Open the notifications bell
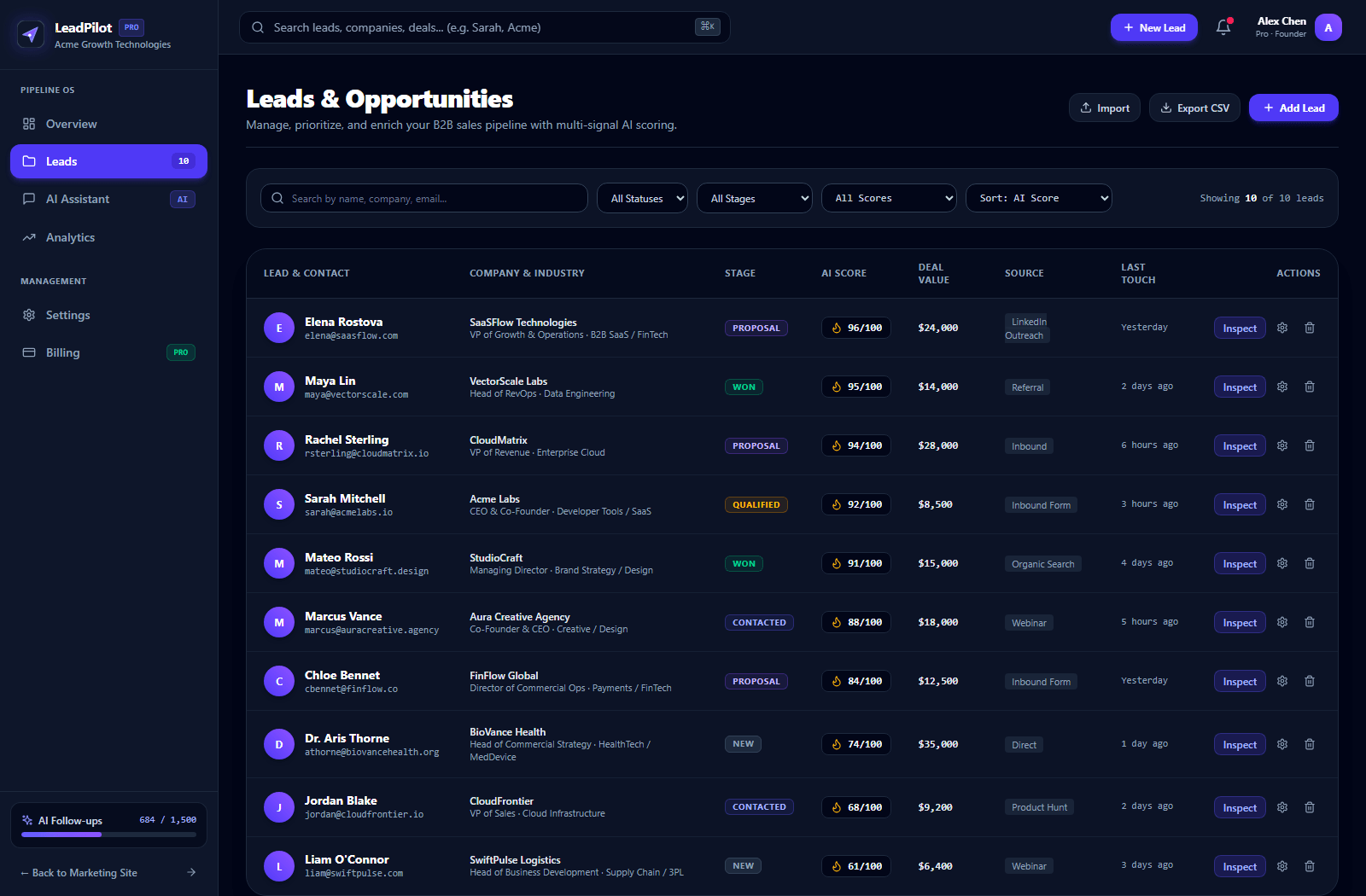1366x896 pixels. click(x=1223, y=27)
